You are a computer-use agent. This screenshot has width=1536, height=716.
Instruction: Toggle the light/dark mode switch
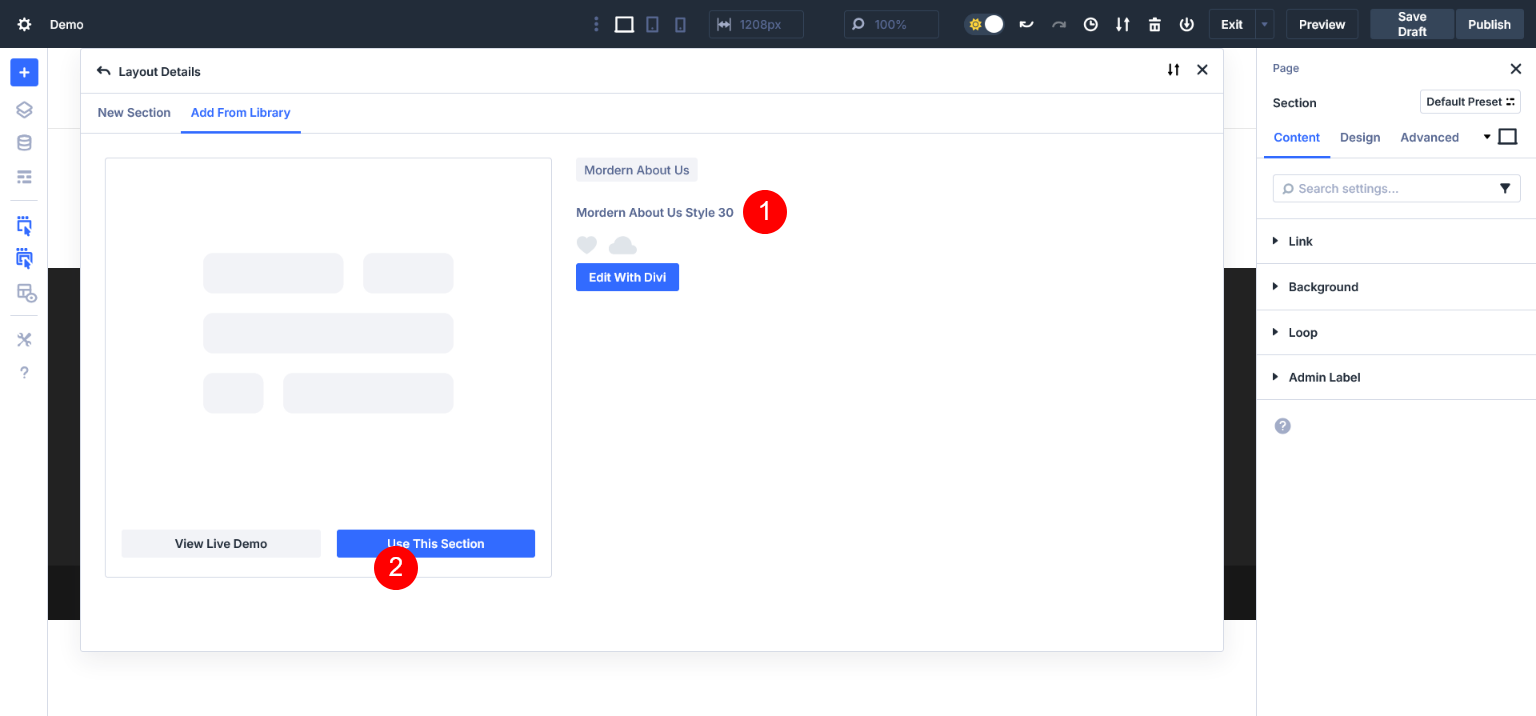(x=984, y=24)
